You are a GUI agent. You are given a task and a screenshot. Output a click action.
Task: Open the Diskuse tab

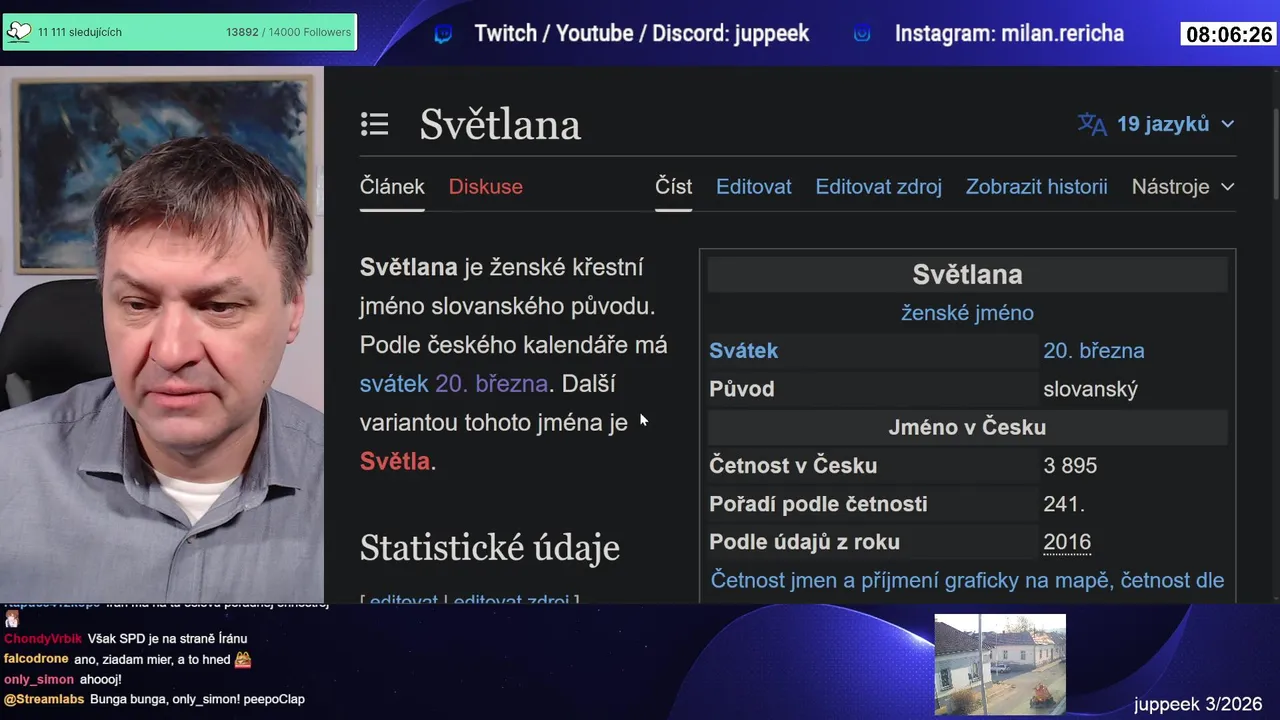(x=486, y=186)
